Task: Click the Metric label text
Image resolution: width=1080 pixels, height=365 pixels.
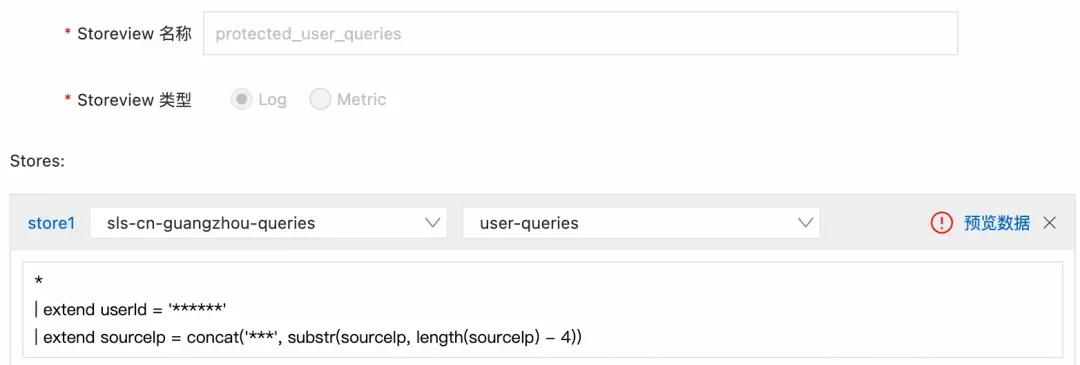Action: [x=362, y=100]
